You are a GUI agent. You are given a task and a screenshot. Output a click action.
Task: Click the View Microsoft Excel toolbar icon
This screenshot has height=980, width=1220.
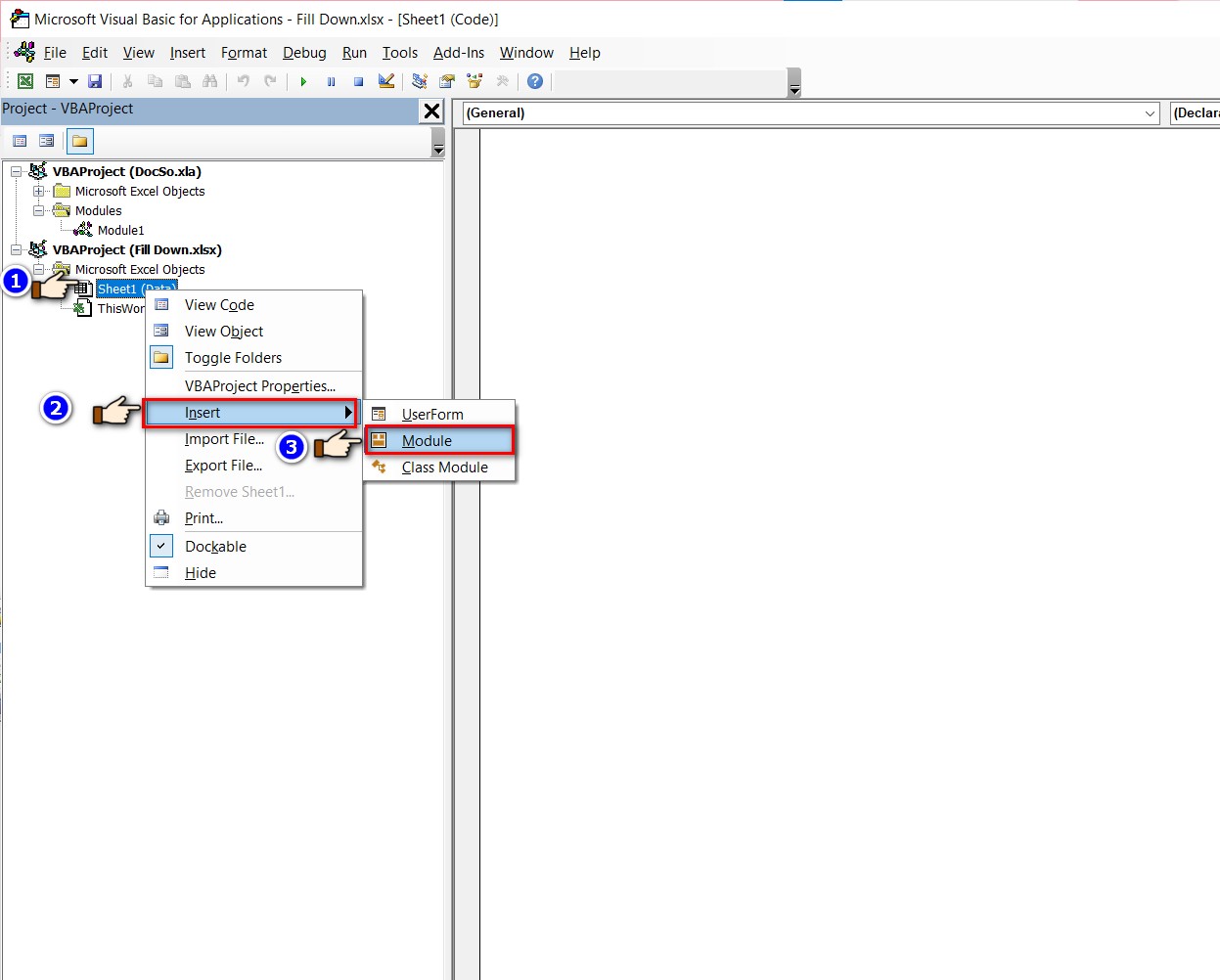click(x=25, y=81)
